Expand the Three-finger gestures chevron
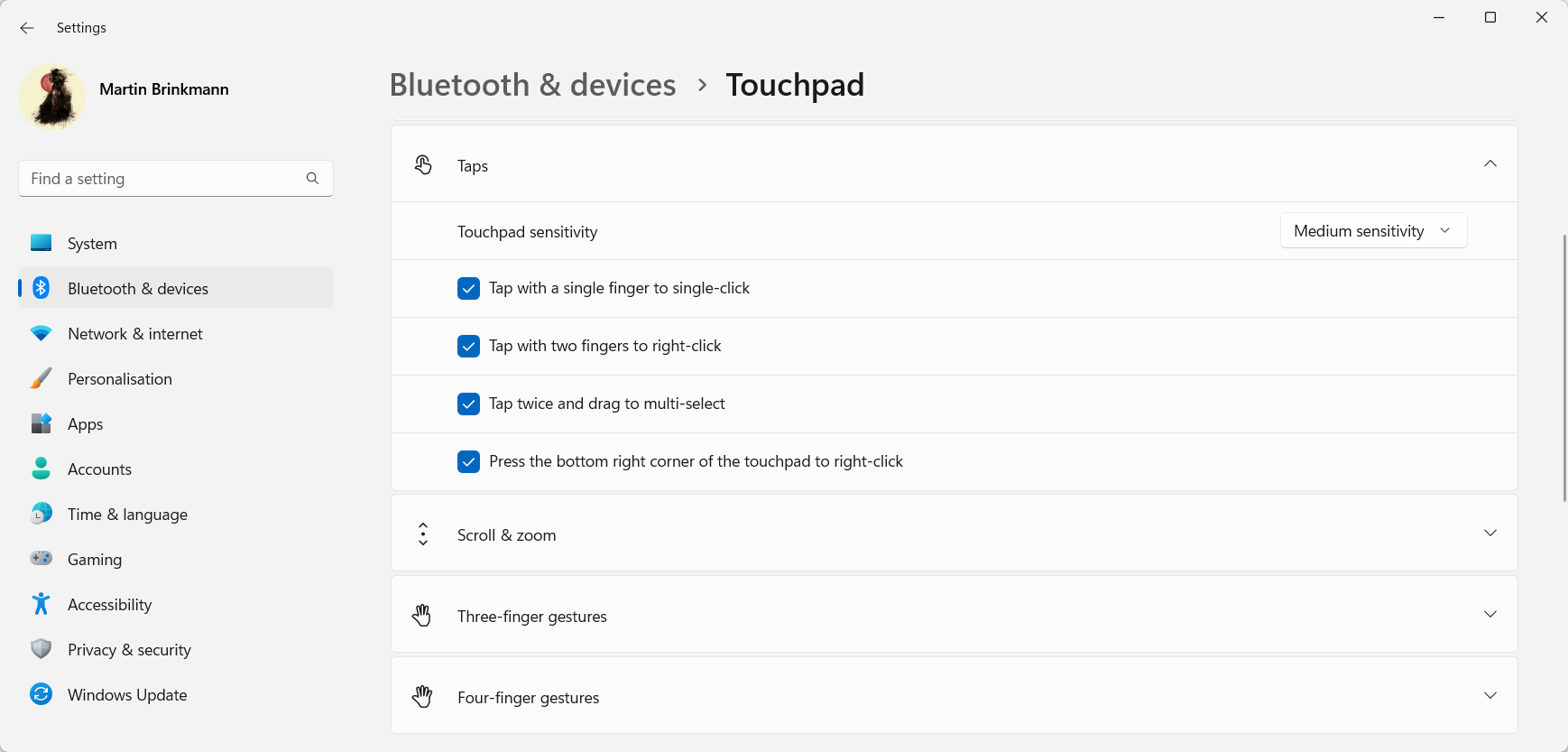 pos(1490,614)
